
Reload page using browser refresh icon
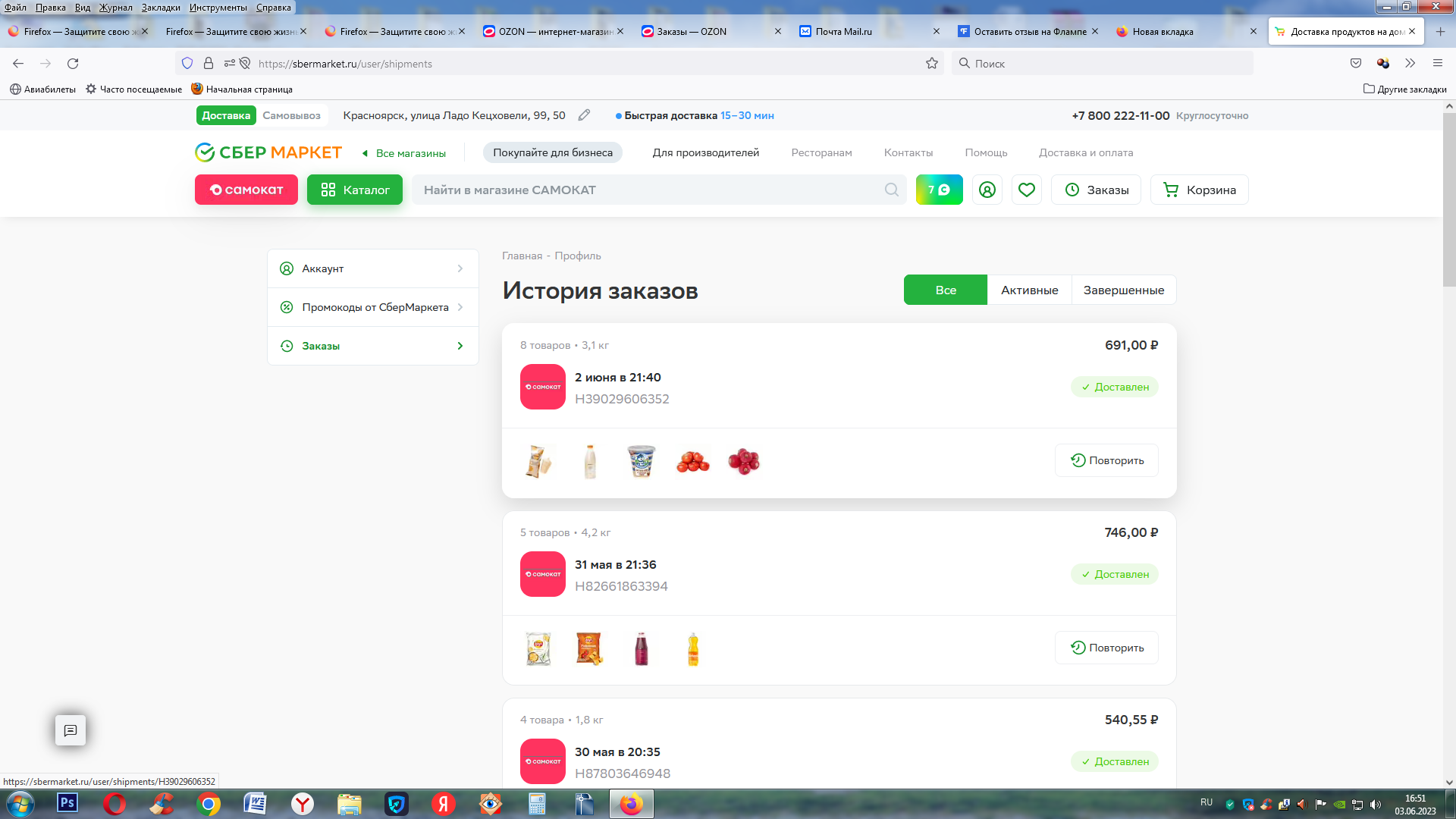[73, 64]
